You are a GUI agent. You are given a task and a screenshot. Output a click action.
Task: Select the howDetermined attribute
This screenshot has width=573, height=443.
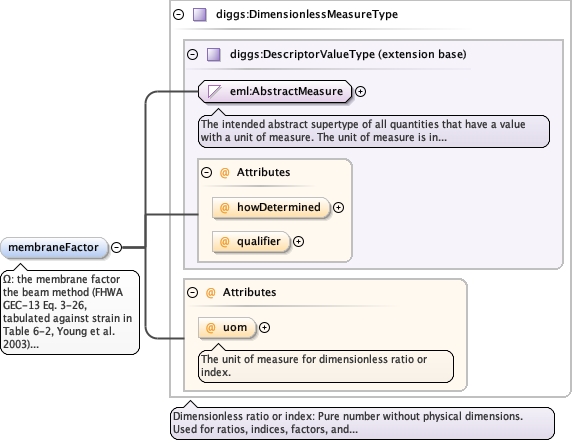point(271,207)
